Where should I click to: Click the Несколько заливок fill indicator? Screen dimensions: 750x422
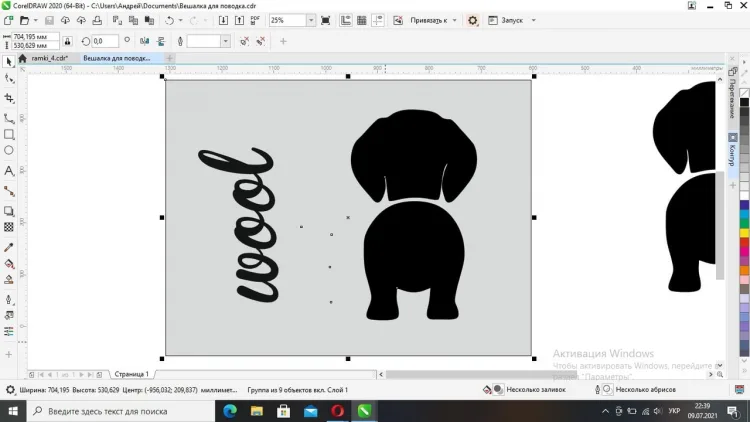pos(525,389)
